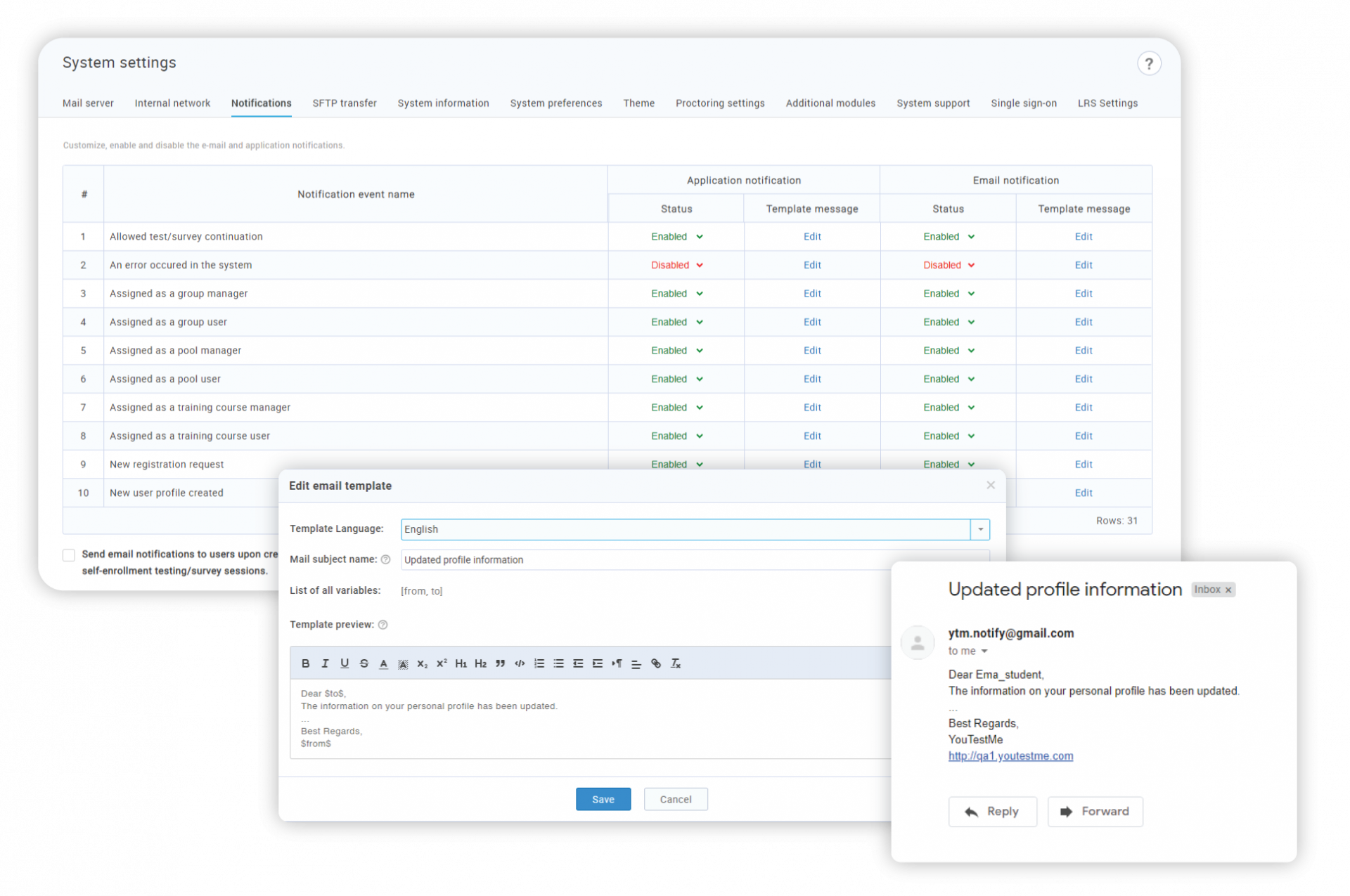Change application status for An error occured
Image resolution: width=1350 pixels, height=896 pixels.
(676, 265)
